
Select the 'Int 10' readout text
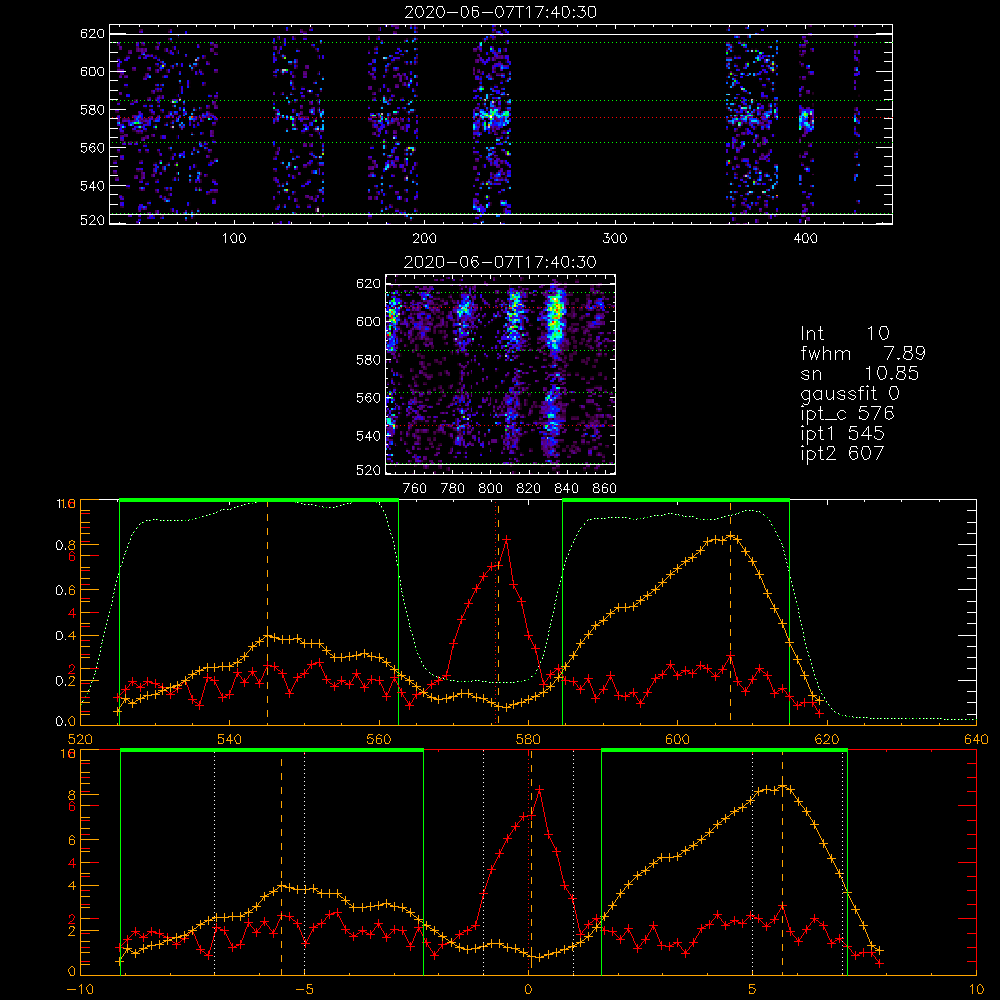[844, 334]
